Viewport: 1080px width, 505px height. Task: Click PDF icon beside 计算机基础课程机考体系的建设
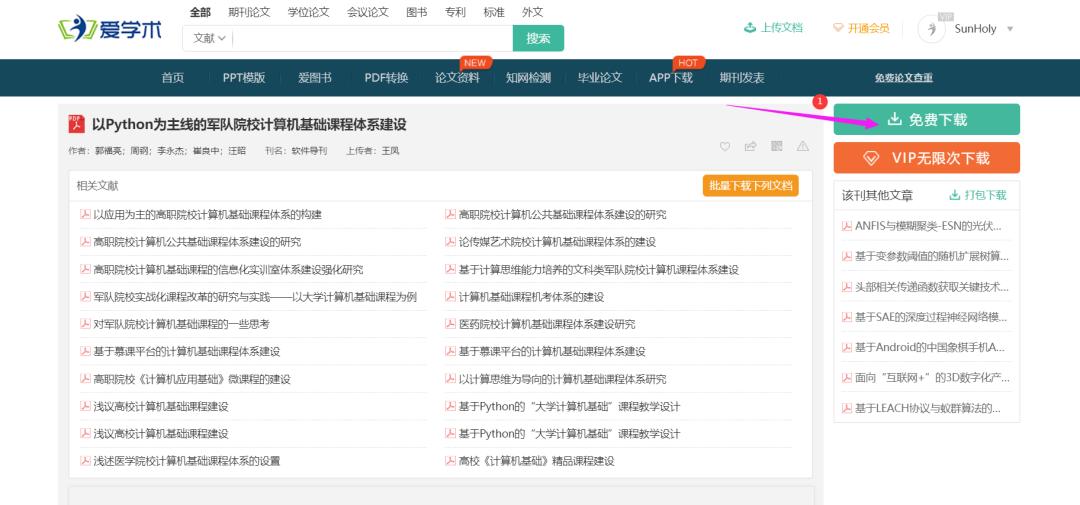[450, 297]
